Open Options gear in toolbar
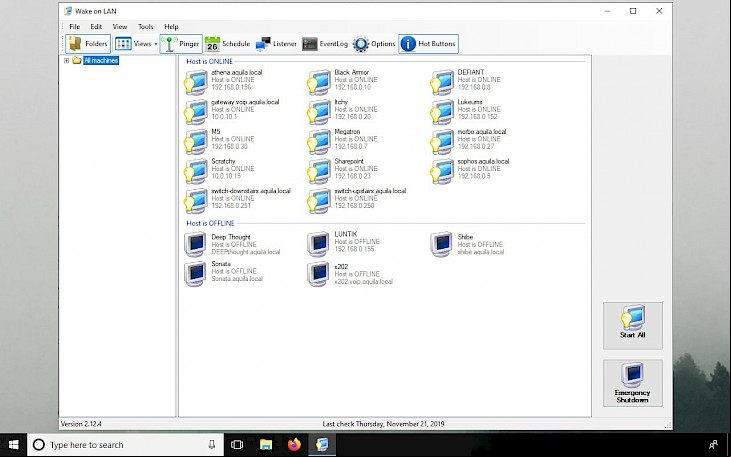 click(x=374, y=44)
